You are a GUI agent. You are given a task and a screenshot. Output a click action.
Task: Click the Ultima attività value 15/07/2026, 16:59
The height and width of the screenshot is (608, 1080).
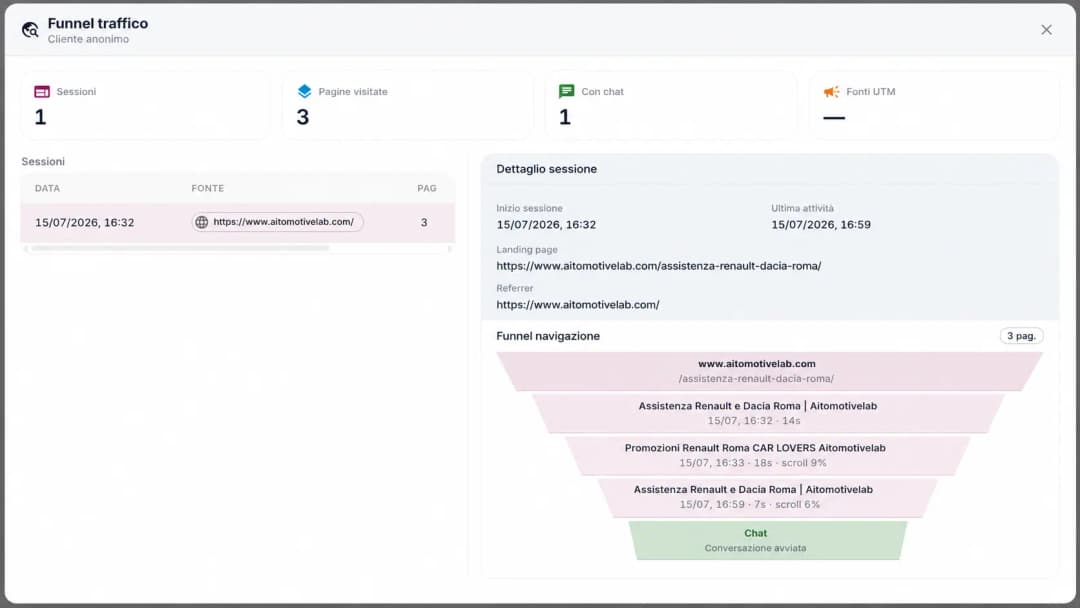tap(820, 224)
